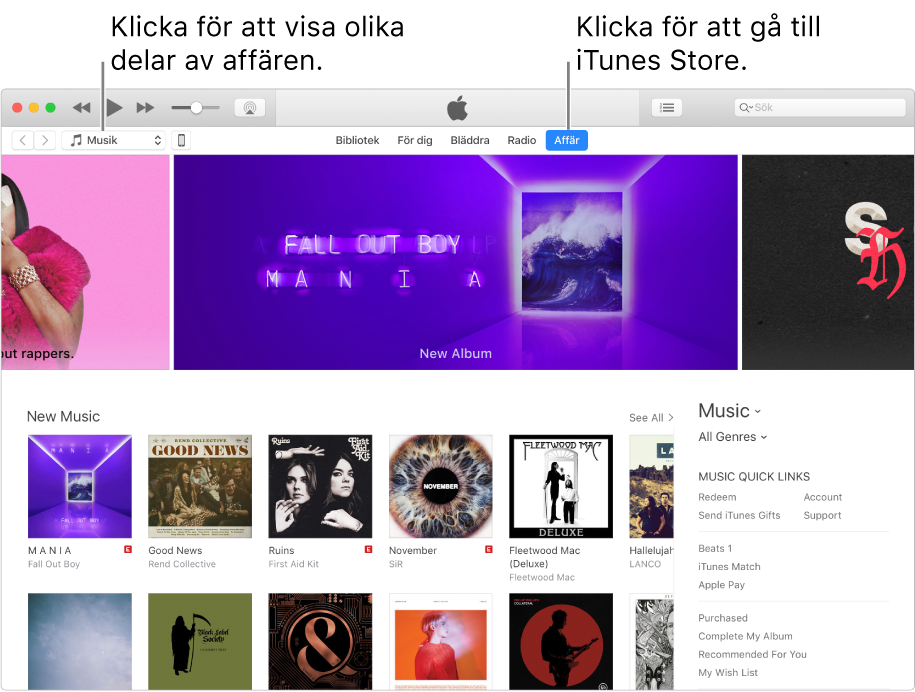The image size is (915, 692).
Task: Click the rewind playback button
Action: 82,107
